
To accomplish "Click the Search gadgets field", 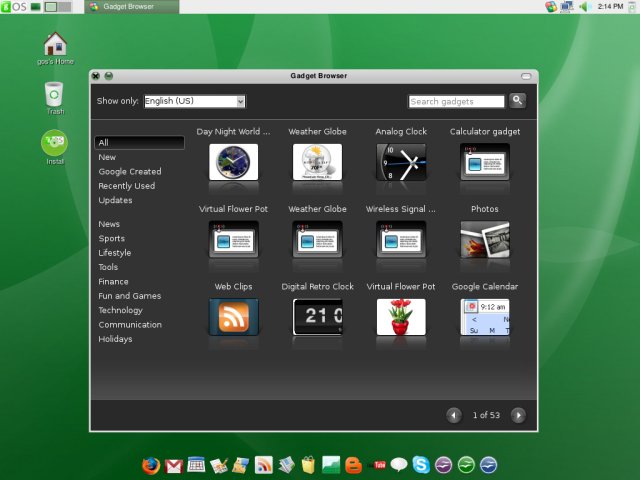I will 456,101.
